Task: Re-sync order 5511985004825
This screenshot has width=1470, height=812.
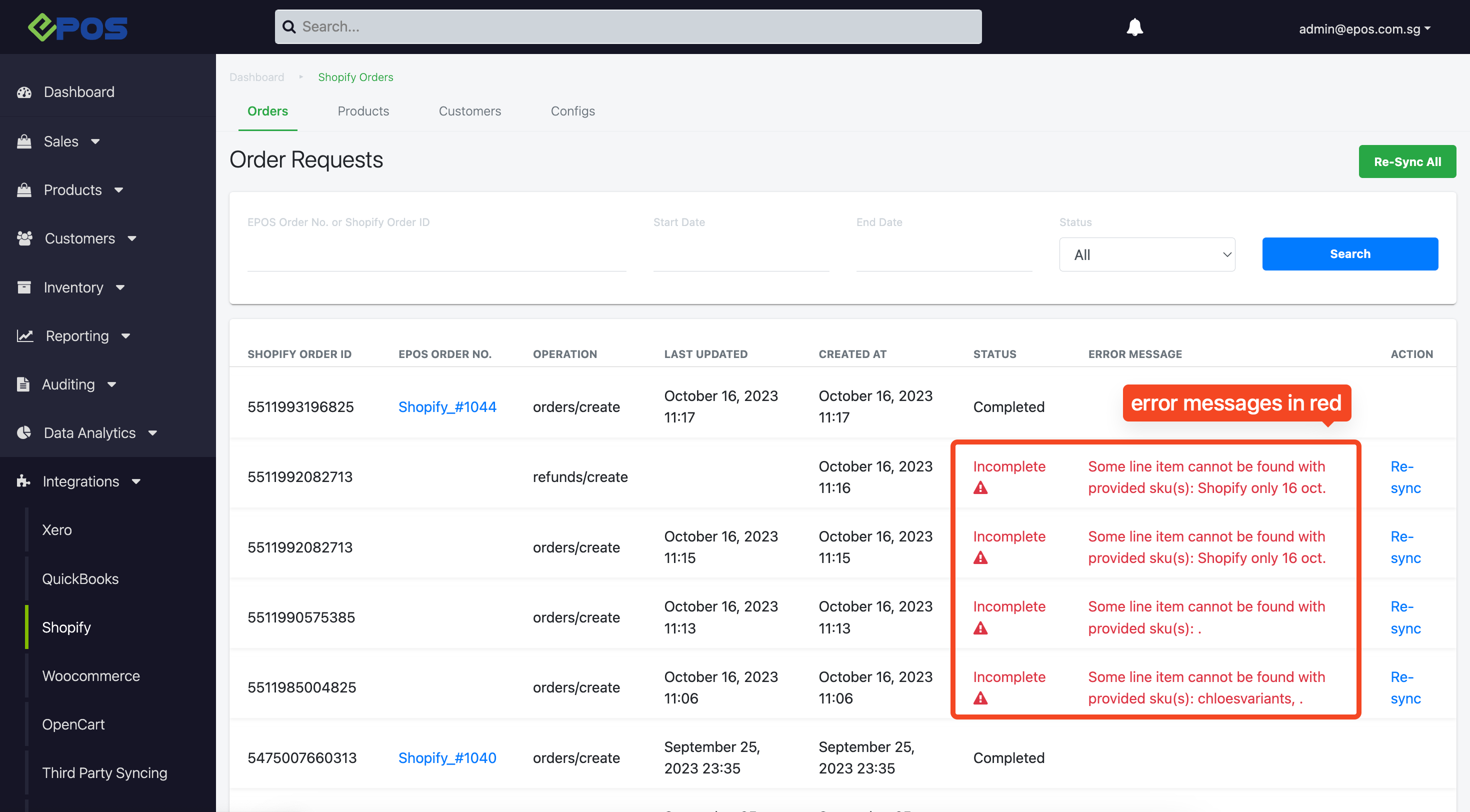Action: (x=1405, y=687)
